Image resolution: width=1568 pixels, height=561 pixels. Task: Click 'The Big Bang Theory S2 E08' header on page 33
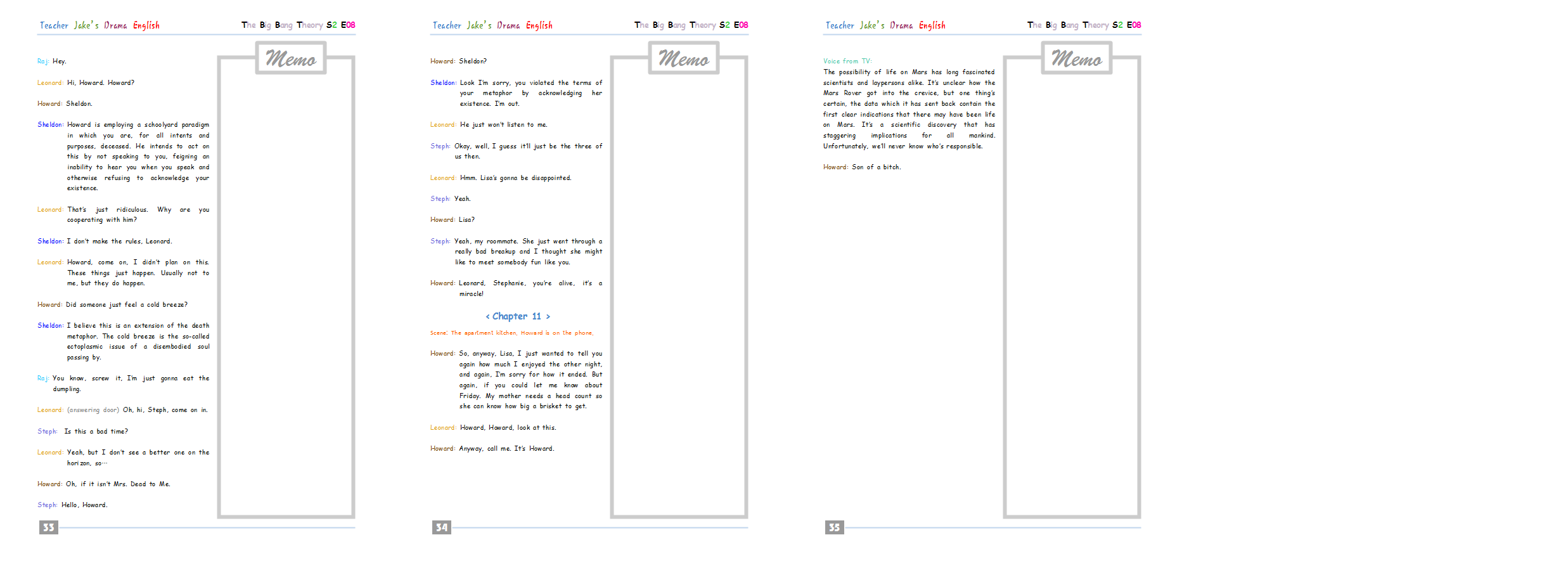[x=298, y=25]
